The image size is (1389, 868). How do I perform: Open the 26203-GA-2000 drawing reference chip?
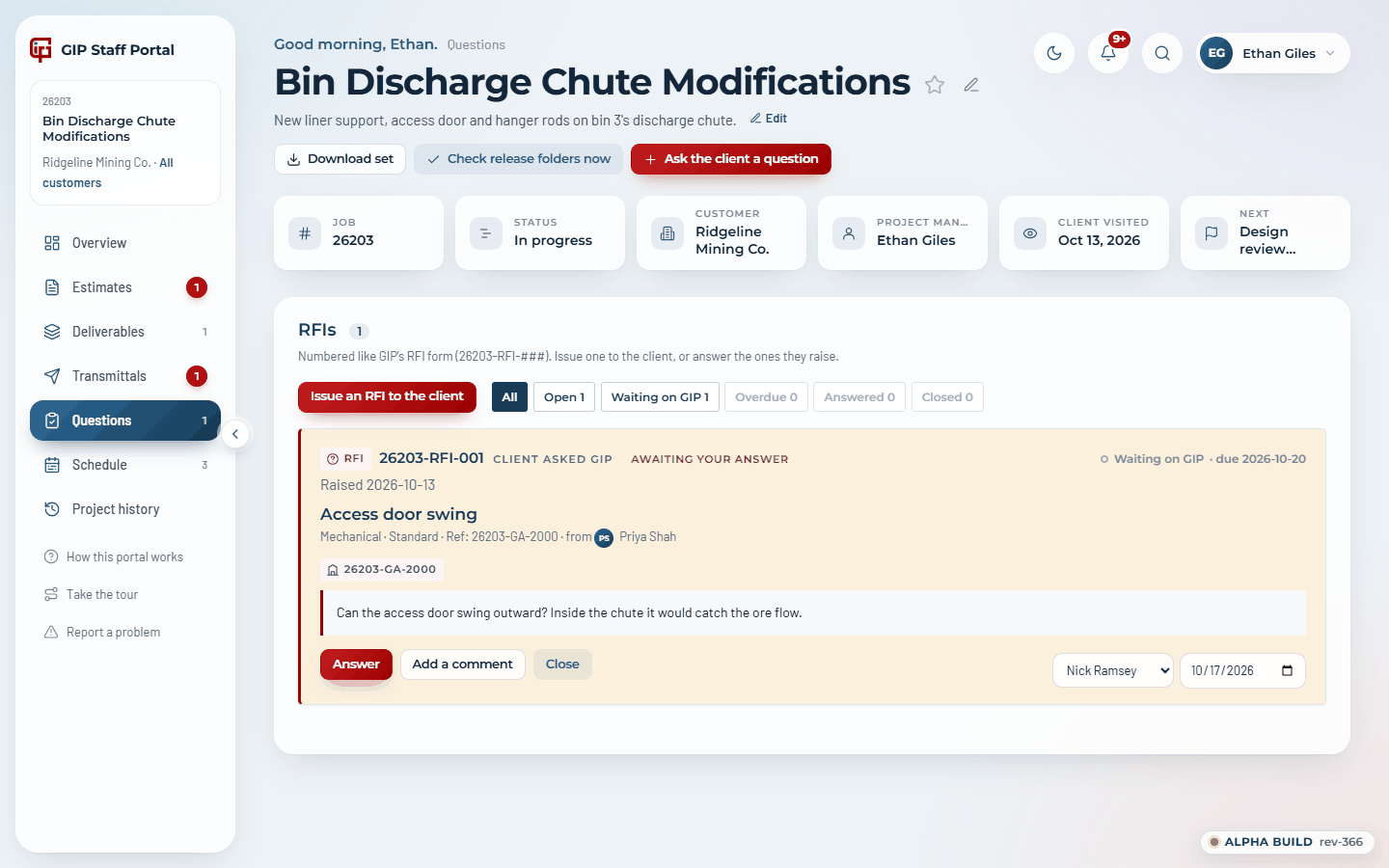[382, 569]
